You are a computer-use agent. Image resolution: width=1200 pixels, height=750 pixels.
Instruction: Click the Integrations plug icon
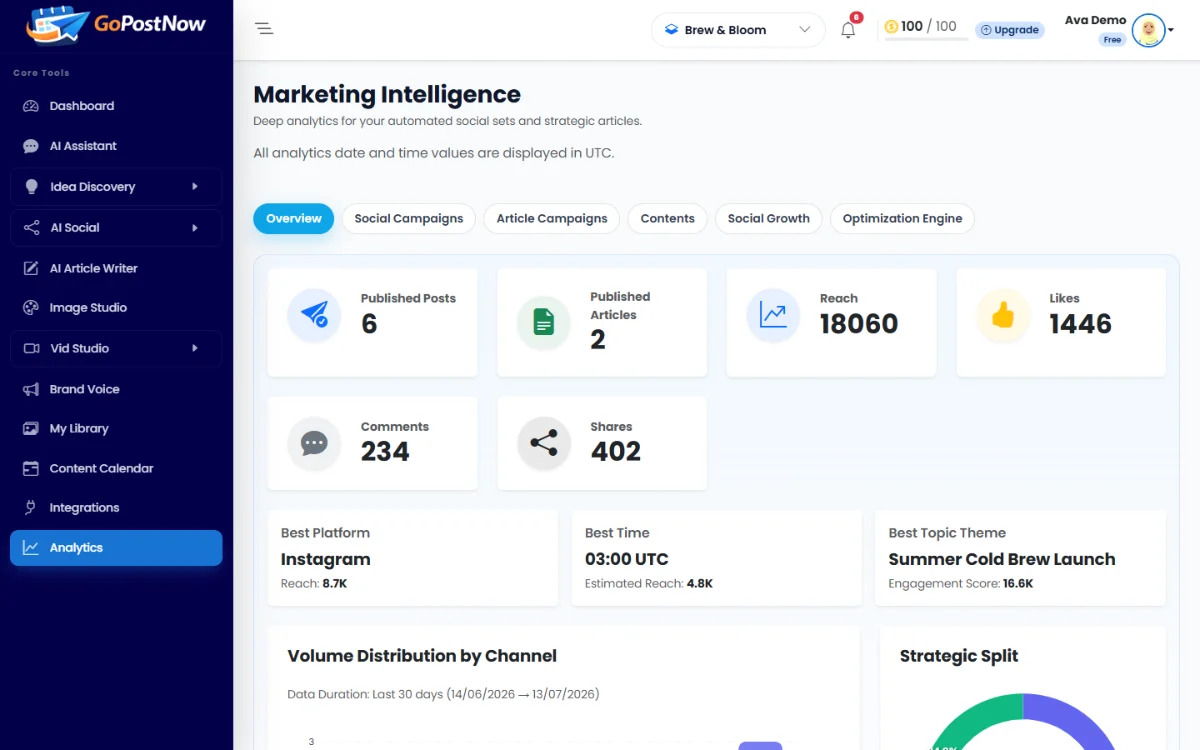tap(31, 508)
